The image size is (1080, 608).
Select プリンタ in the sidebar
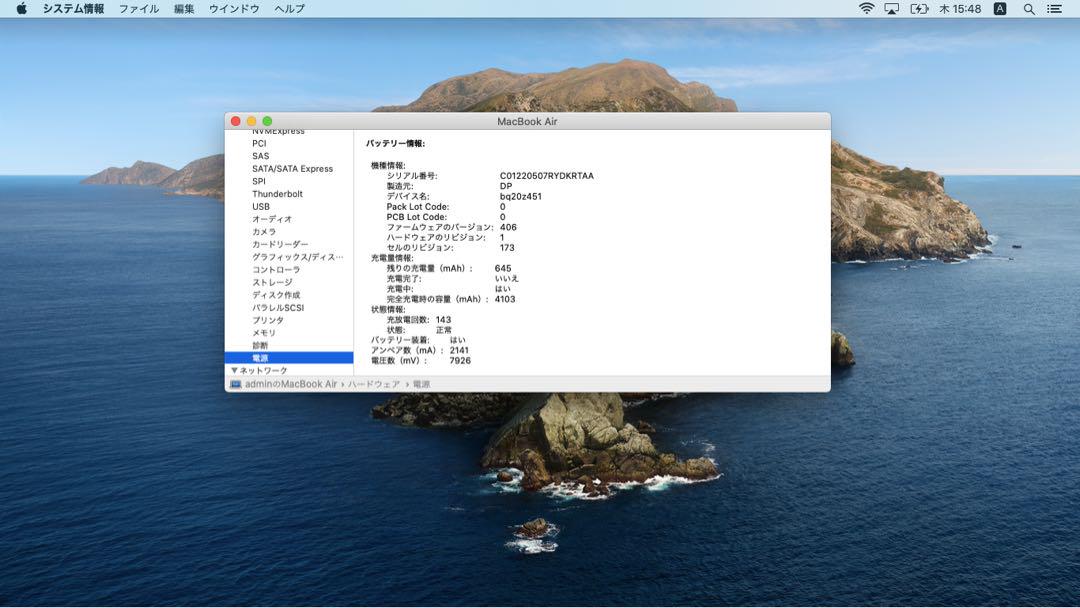[x=267, y=320]
